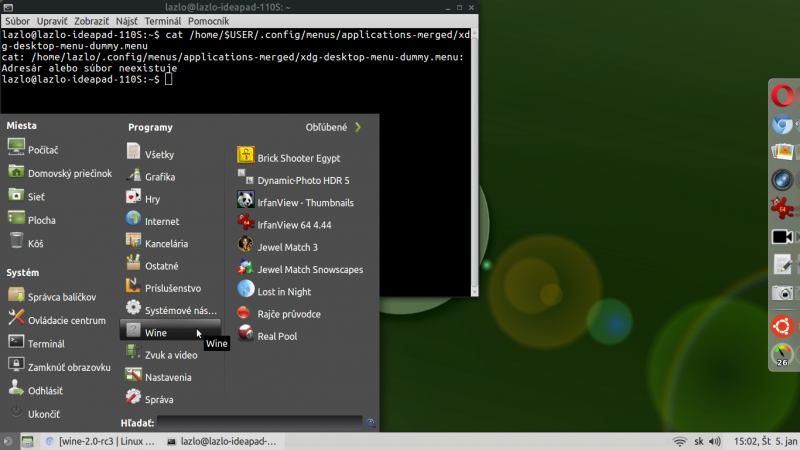Start Real Pool game
This screenshot has width=800, height=450.
(267, 336)
